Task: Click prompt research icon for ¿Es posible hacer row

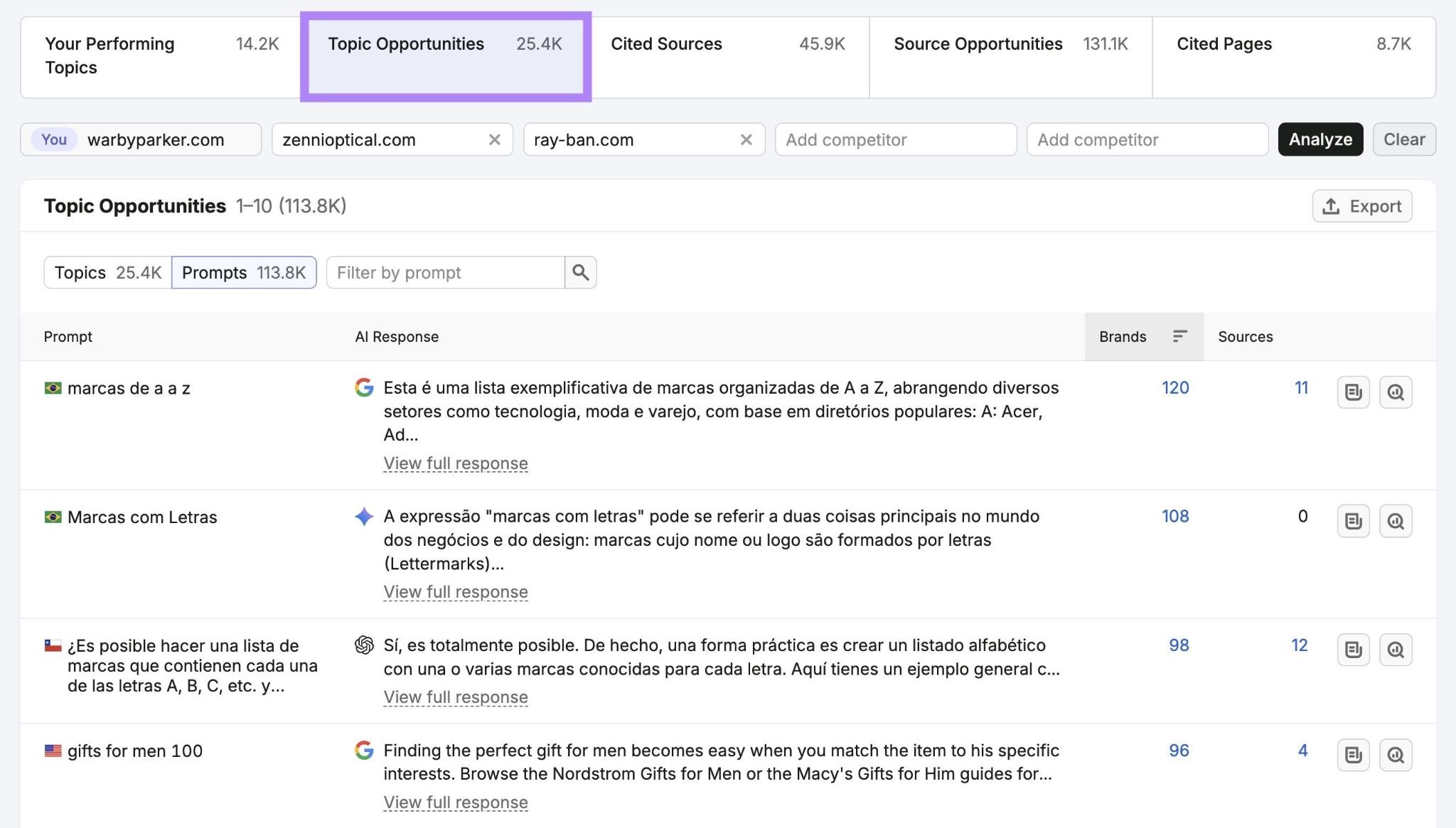Action: (x=1396, y=650)
